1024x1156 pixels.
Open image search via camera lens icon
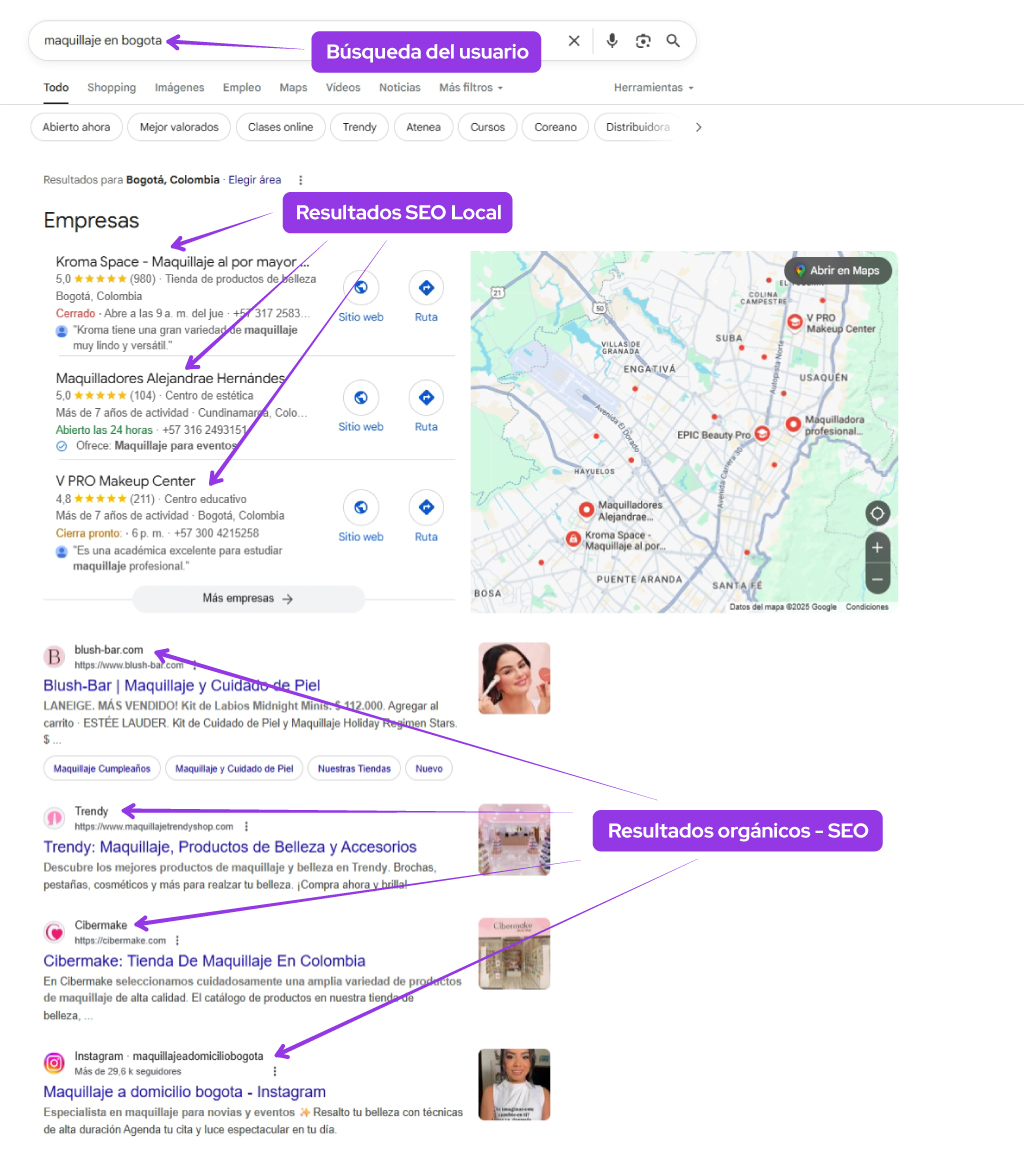pyautogui.click(x=643, y=41)
